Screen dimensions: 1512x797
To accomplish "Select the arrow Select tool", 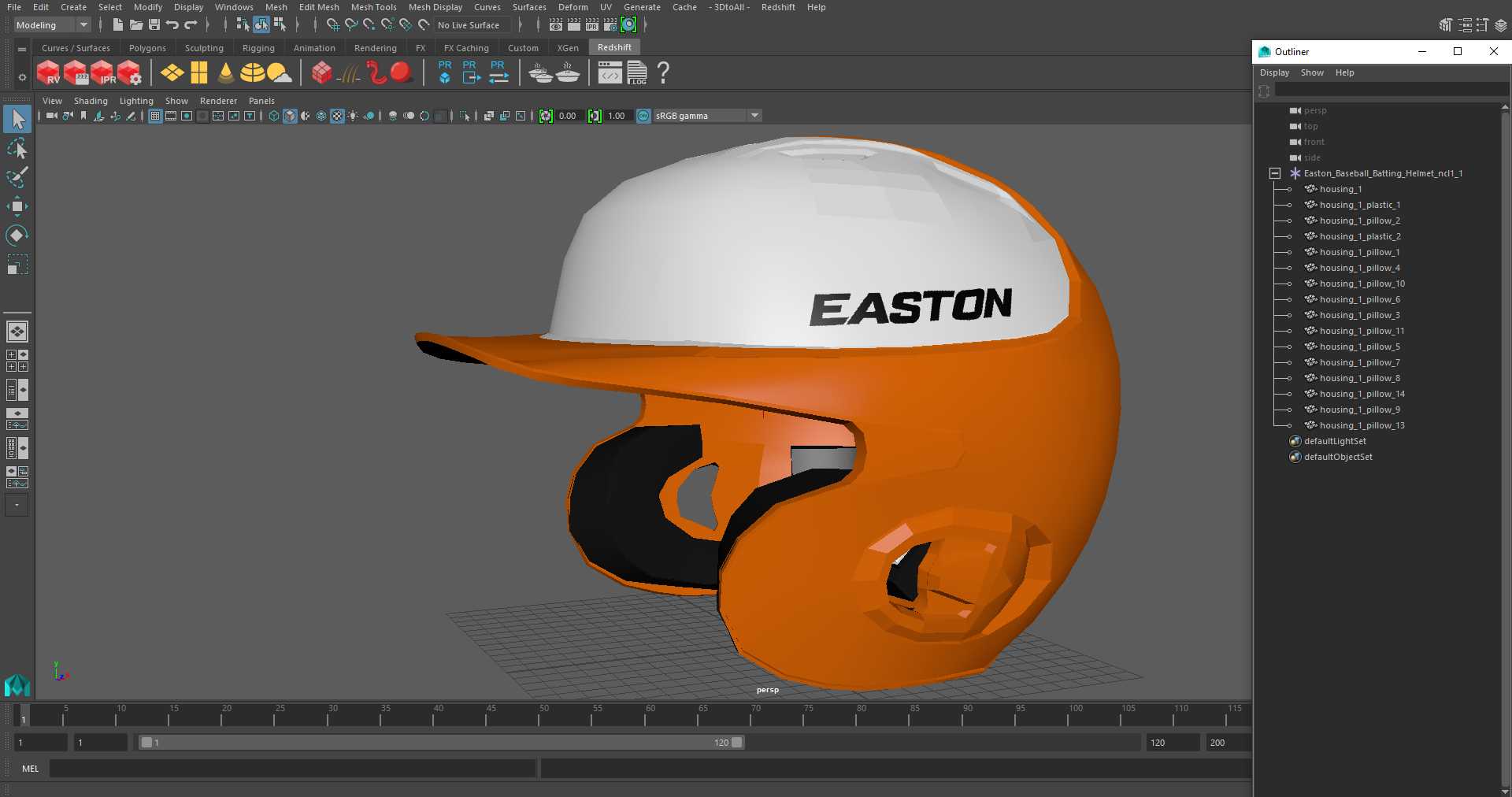I will 17,119.
